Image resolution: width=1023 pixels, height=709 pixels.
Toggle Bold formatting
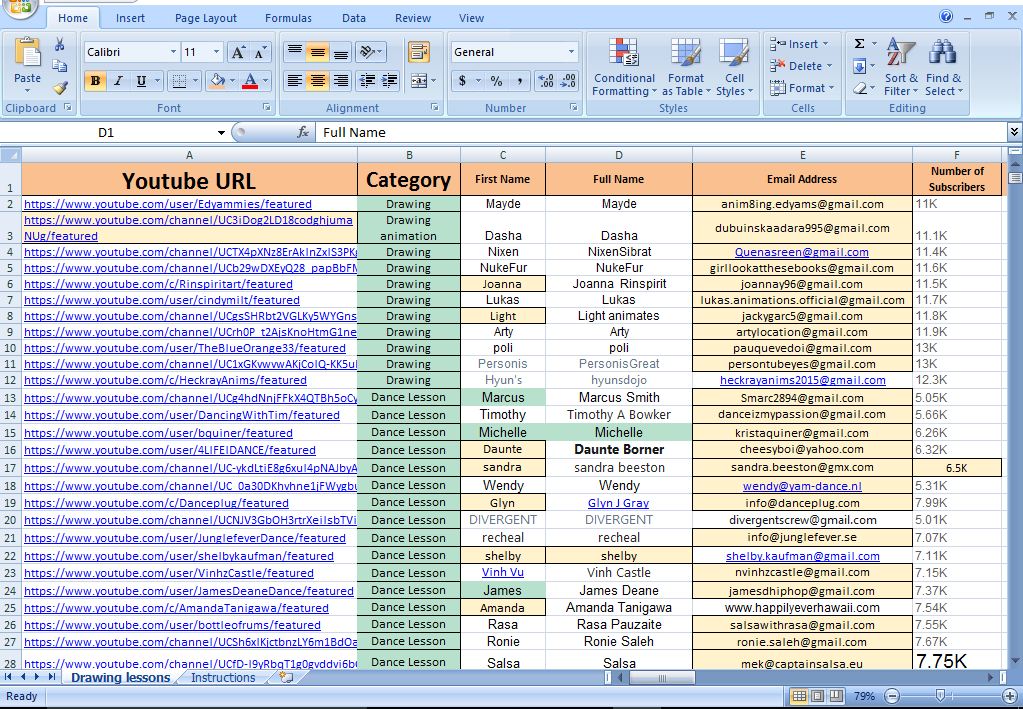(x=95, y=81)
